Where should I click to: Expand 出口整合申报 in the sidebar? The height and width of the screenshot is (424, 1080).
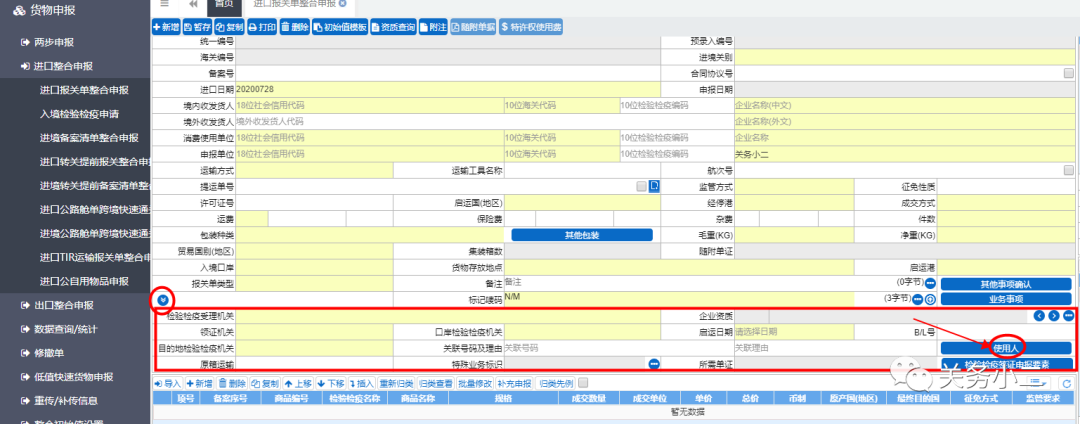63,304
